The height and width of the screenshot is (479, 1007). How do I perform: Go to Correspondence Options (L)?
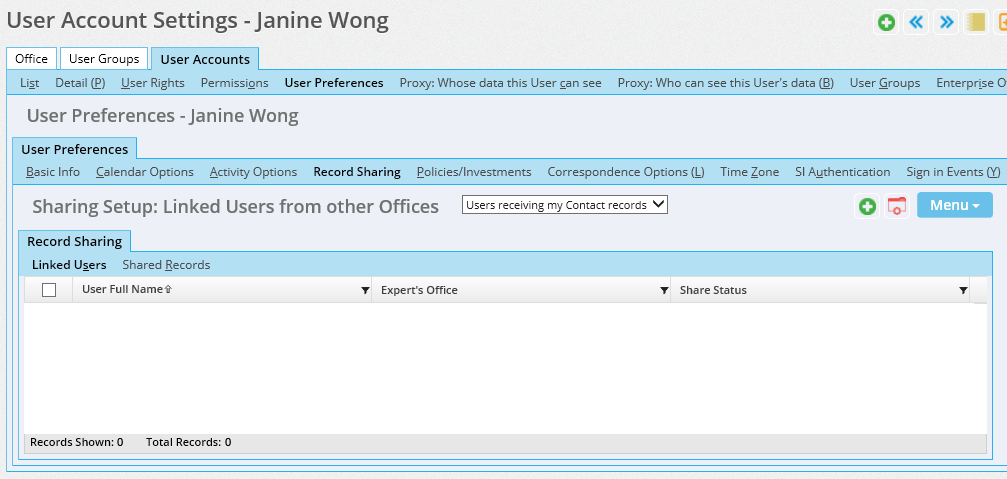626,172
